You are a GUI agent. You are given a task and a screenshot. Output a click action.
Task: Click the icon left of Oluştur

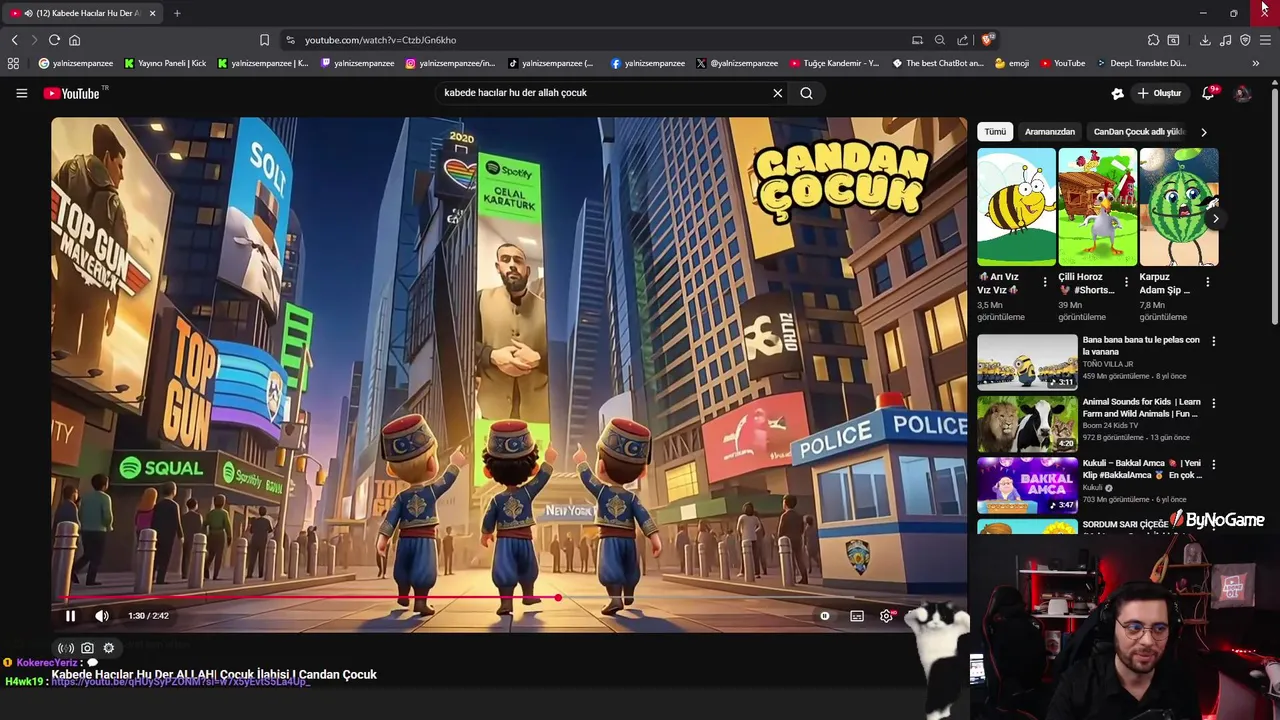tap(1117, 93)
